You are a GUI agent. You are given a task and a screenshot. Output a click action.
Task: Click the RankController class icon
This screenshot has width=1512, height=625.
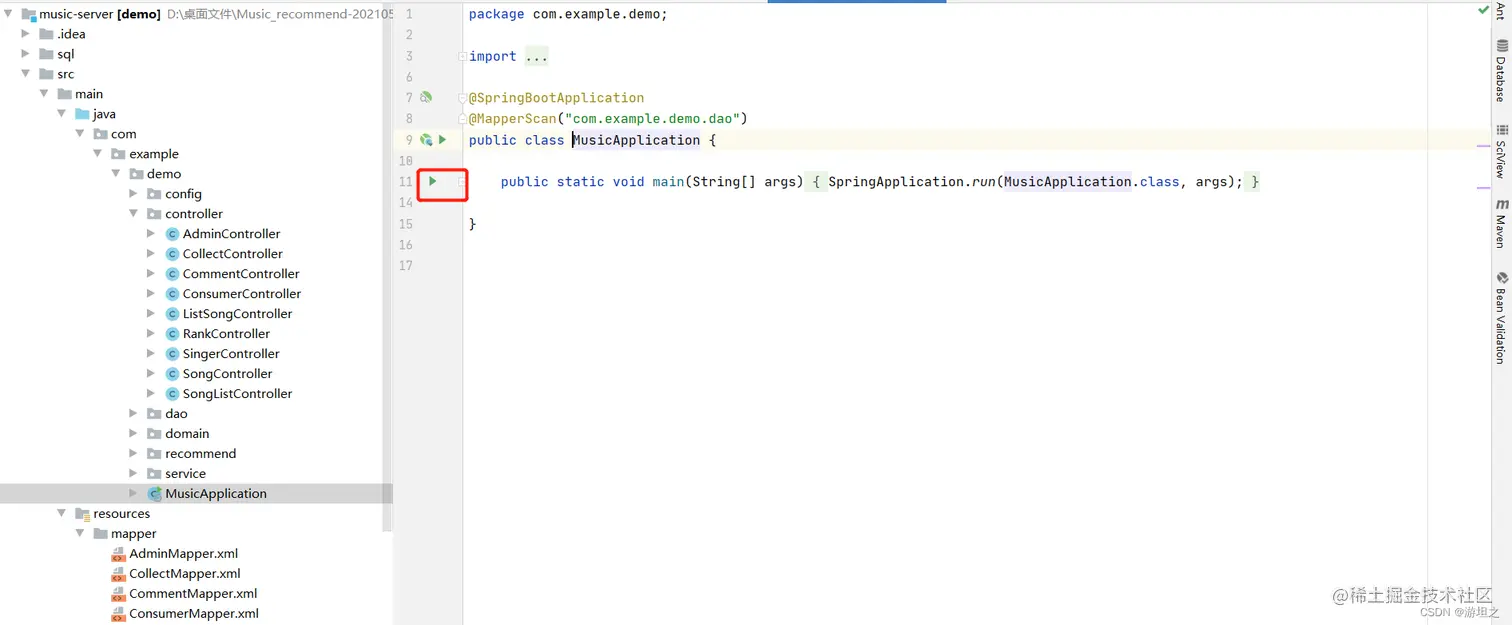tap(172, 334)
